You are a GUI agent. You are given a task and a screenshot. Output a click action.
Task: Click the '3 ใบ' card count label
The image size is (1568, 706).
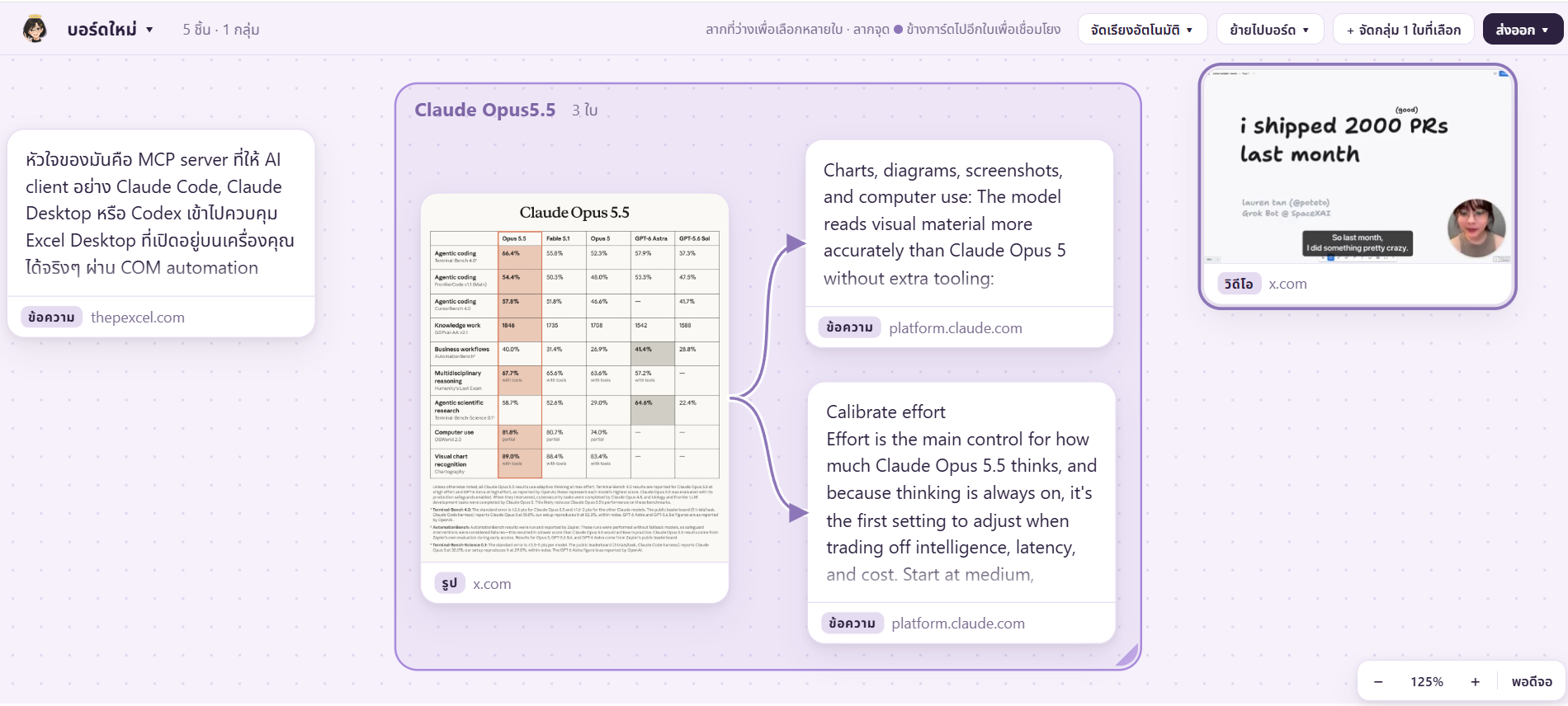pyautogui.click(x=585, y=110)
